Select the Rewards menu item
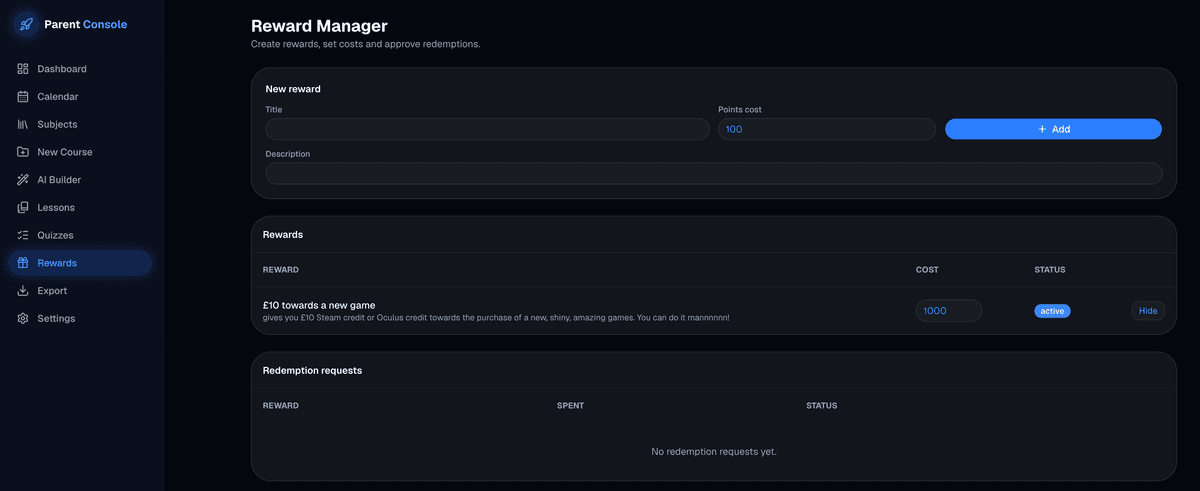1200x491 pixels. click(x=80, y=263)
